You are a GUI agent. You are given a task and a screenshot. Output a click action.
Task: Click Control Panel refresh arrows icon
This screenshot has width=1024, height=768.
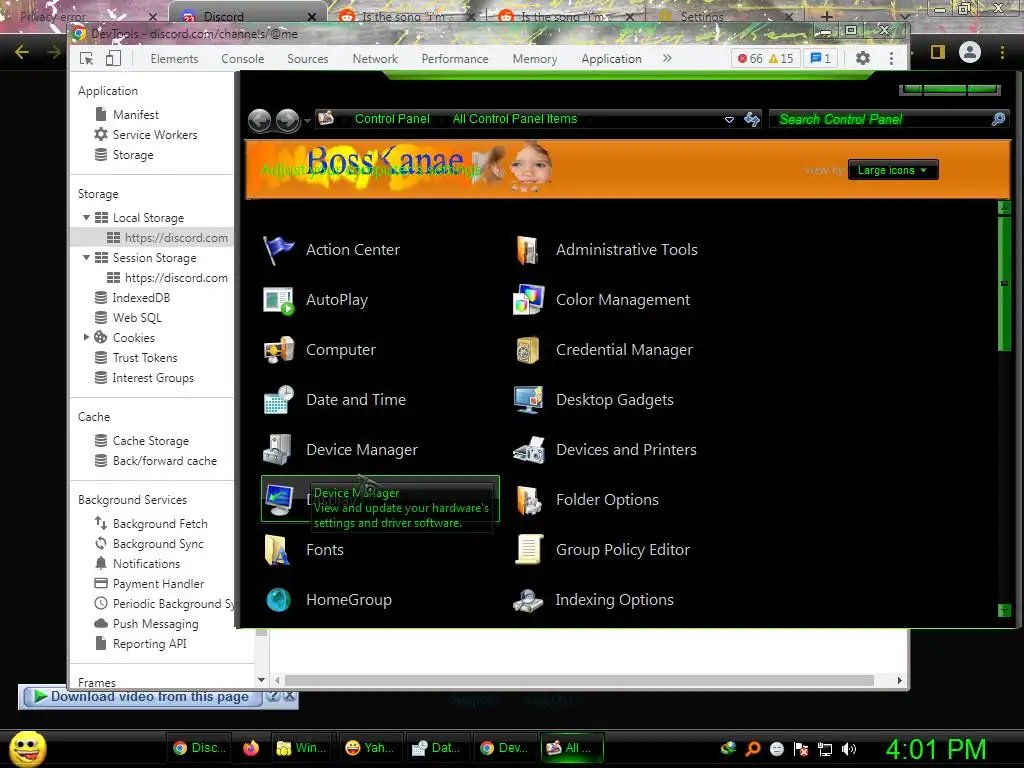[752, 120]
